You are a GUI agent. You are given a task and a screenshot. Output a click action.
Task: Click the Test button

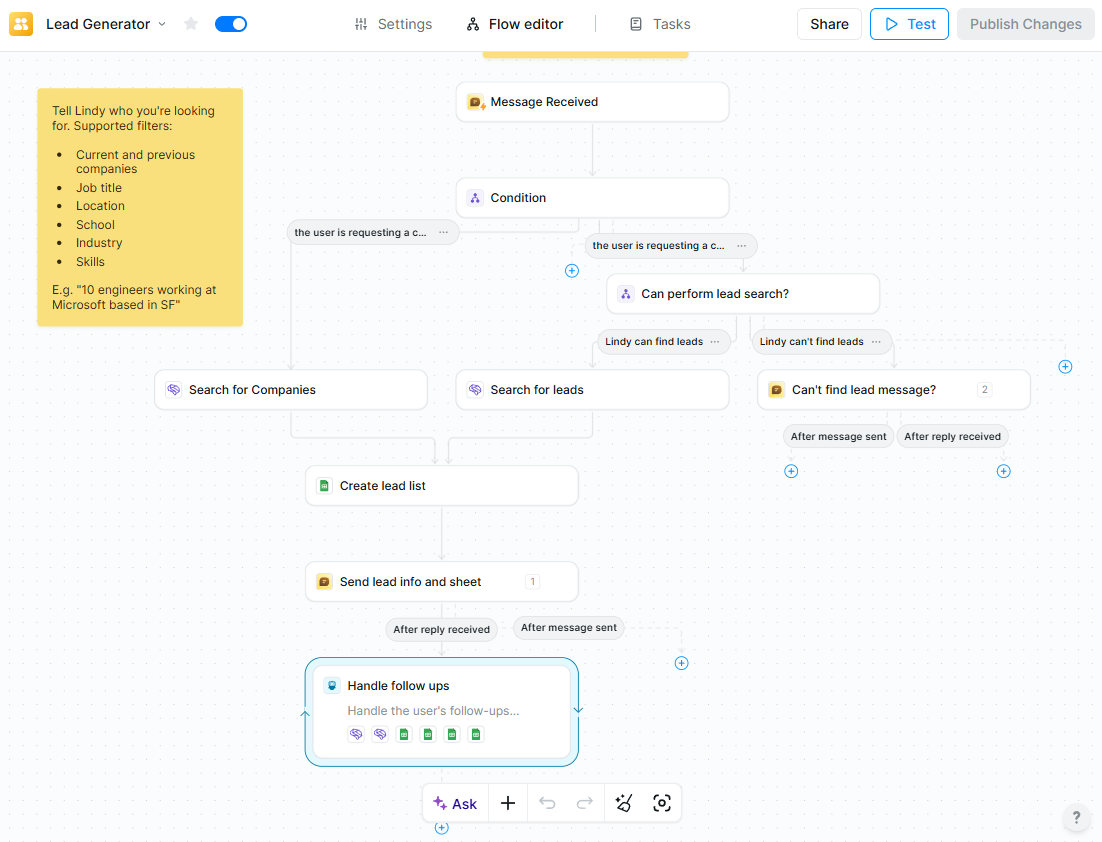click(908, 23)
